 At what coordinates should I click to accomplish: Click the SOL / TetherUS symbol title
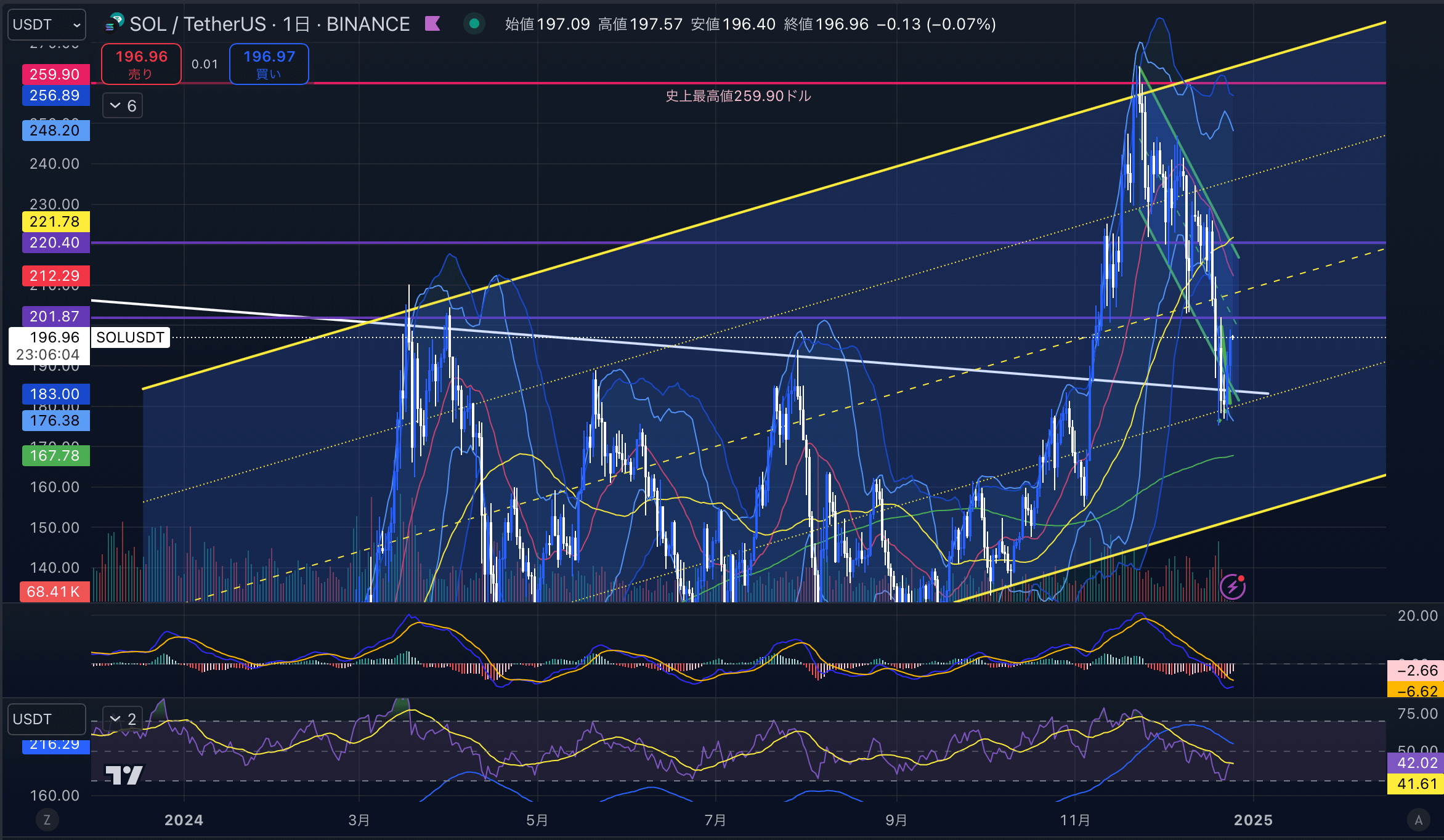pos(198,24)
